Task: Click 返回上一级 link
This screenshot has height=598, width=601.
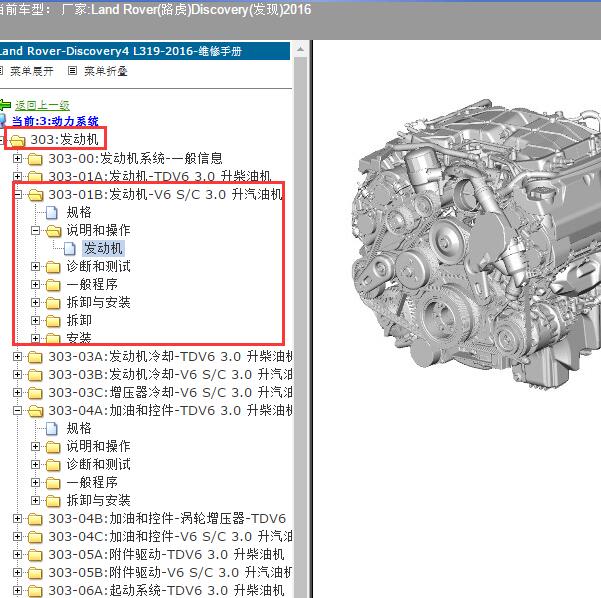Action: [x=43, y=105]
